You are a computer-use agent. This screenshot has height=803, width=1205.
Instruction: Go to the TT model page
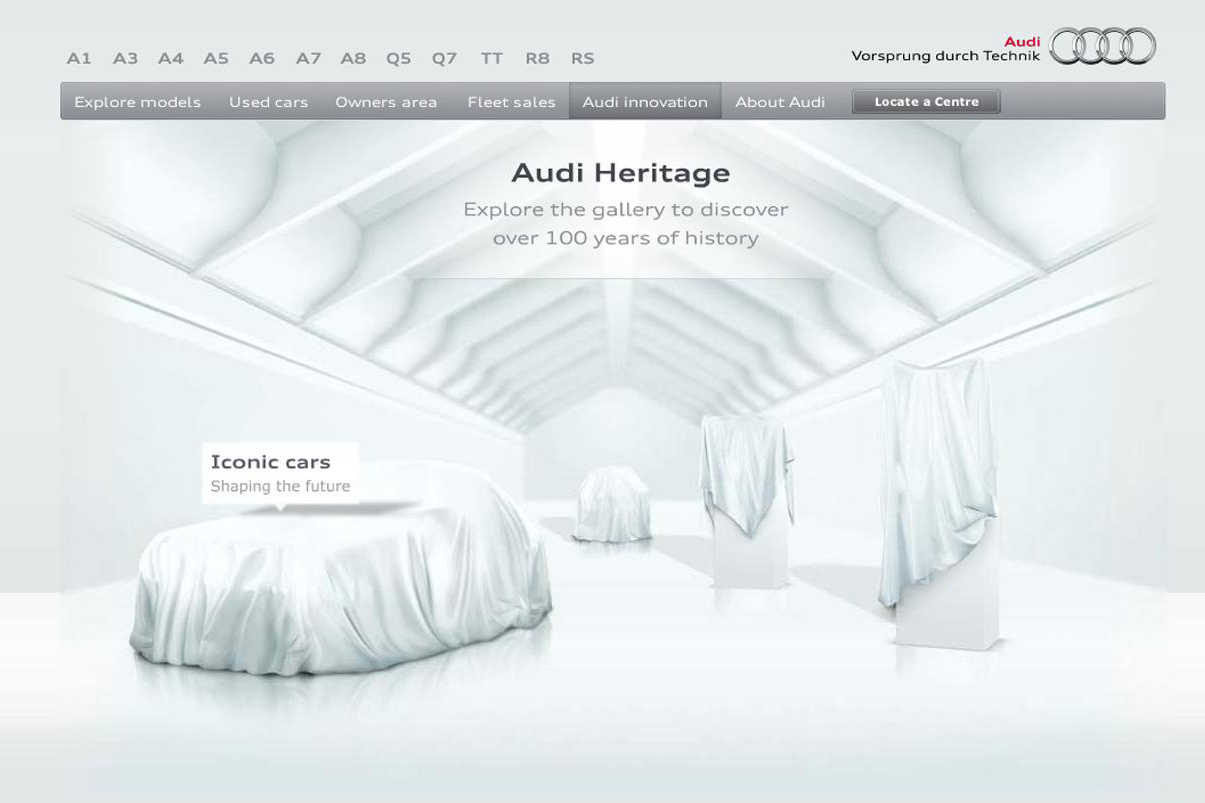pyautogui.click(x=491, y=58)
